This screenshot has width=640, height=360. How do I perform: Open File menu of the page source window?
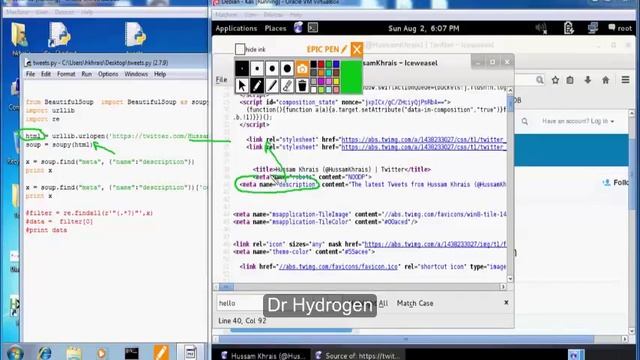[221, 80]
